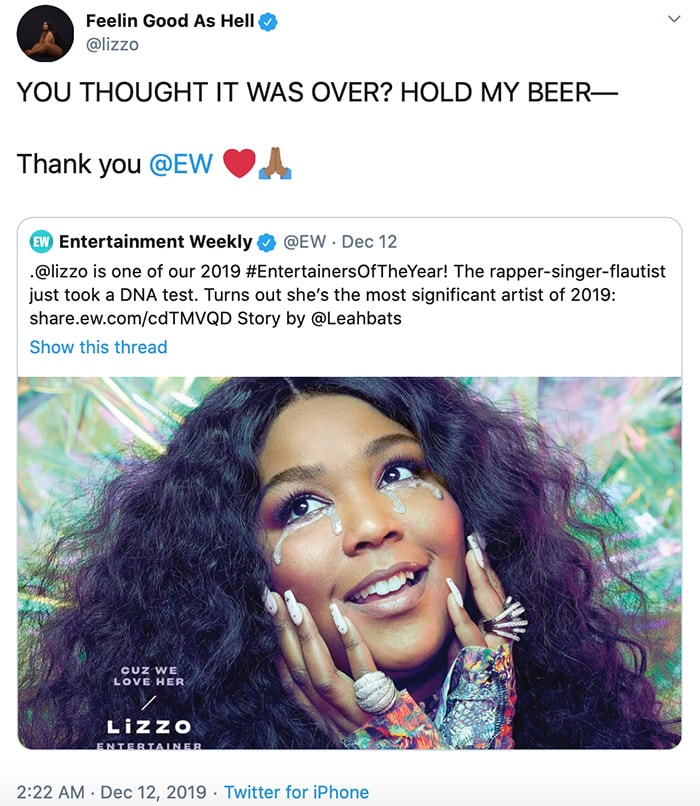Click Entertainment Weekly's blue verified checkmark

(x=267, y=242)
